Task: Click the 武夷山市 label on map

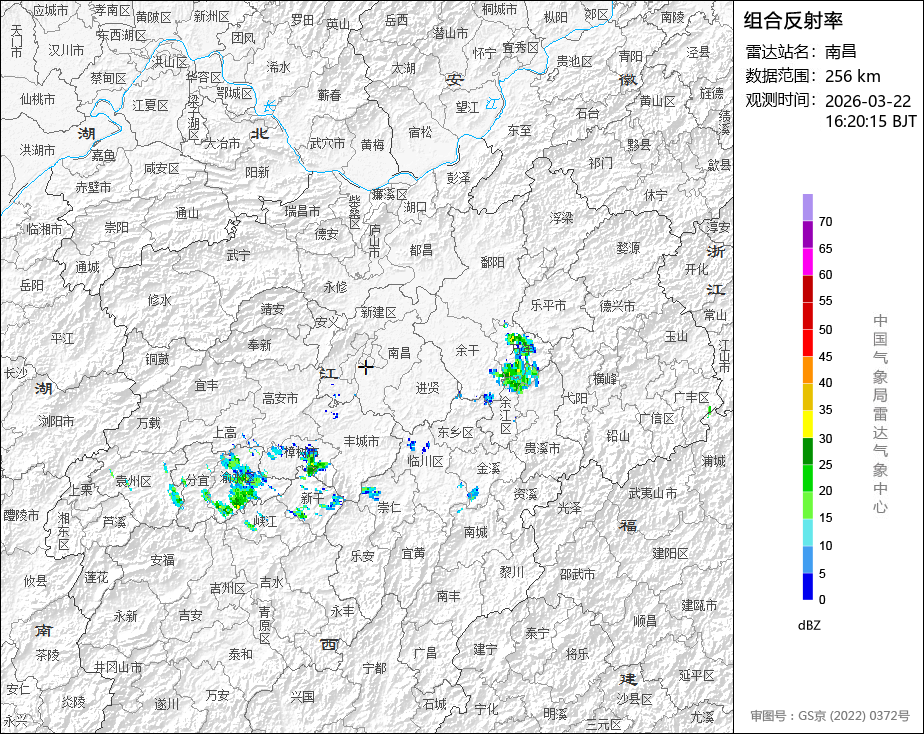Action: pyautogui.click(x=652, y=492)
